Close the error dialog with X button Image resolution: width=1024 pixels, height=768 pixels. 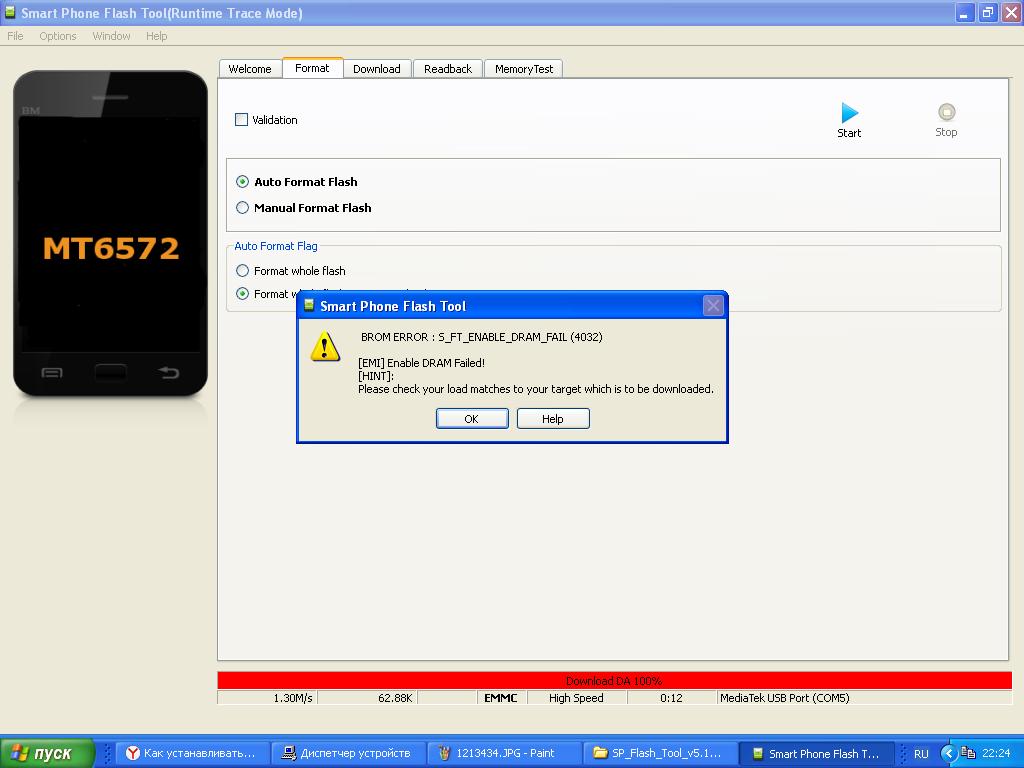click(713, 306)
